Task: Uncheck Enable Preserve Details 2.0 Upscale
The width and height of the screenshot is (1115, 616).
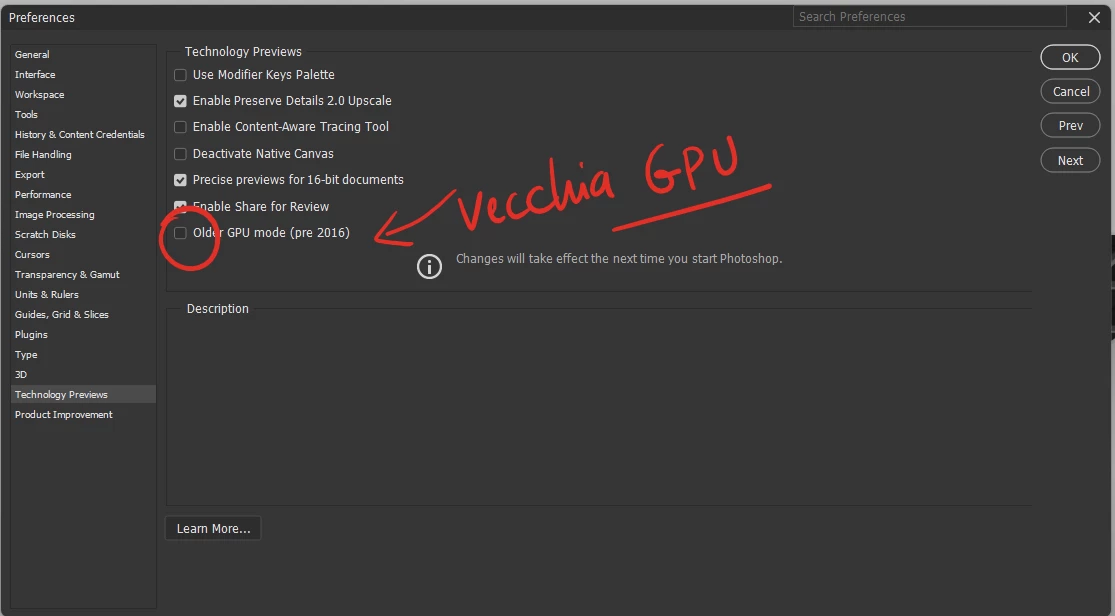Action: tap(181, 101)
